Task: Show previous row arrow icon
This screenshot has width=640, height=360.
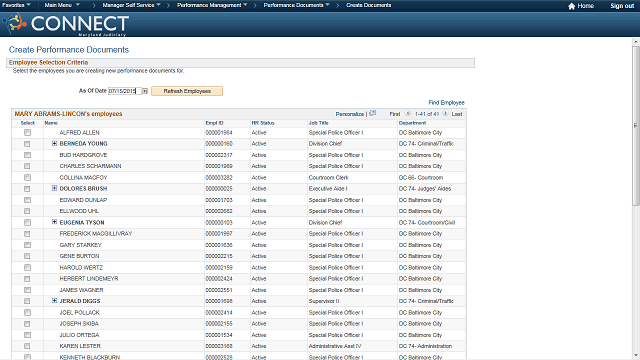Action: tap(407, 113)
